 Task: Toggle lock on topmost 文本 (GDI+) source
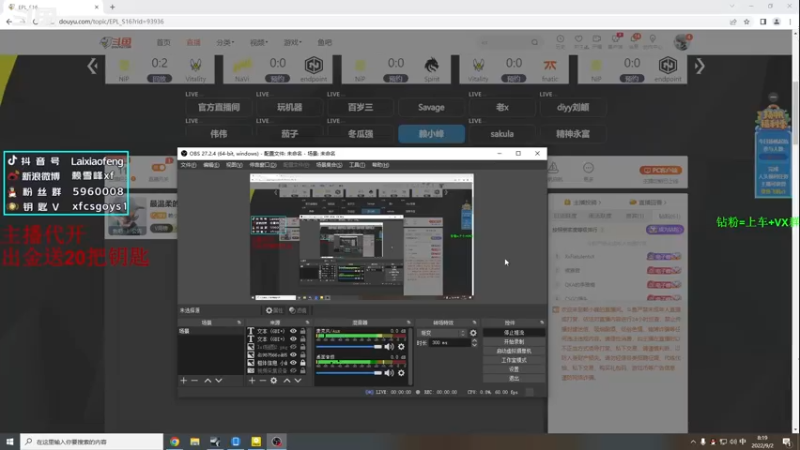point(303,331)
